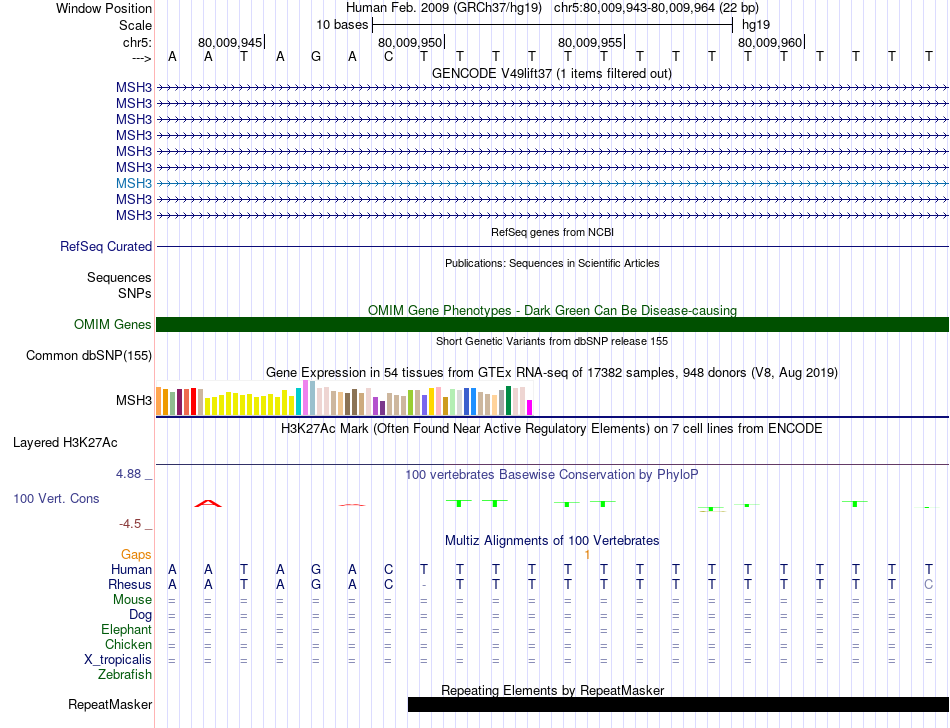Click the 100 Vert. Cons label

pos(56,498)
